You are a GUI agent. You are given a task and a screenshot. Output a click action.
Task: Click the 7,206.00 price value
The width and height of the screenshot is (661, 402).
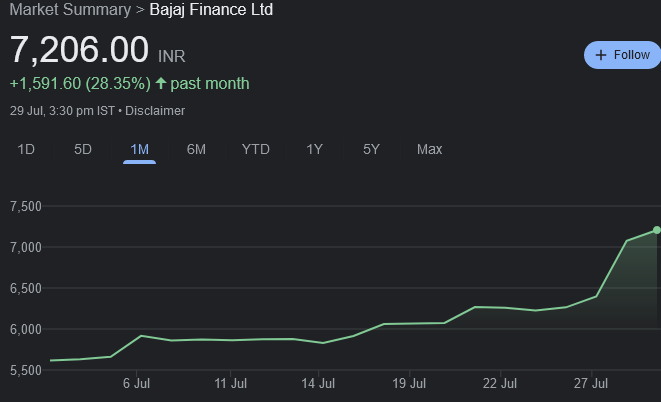(x=79, y=49)
